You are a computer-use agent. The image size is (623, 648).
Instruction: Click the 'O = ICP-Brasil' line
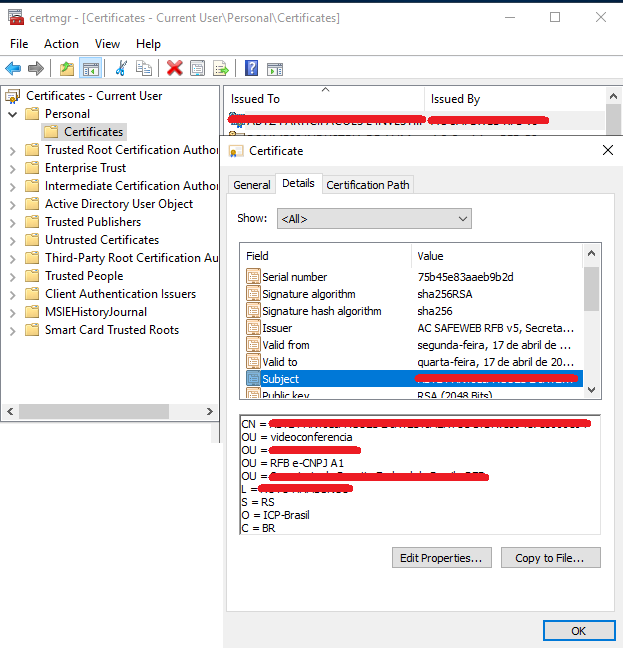(276, 515)
